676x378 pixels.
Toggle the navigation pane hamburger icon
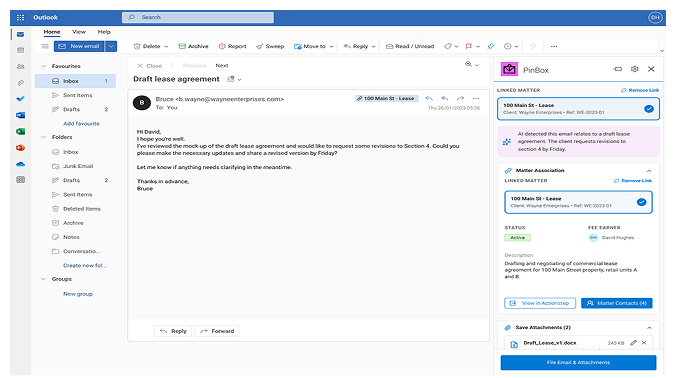click(45, 46)
